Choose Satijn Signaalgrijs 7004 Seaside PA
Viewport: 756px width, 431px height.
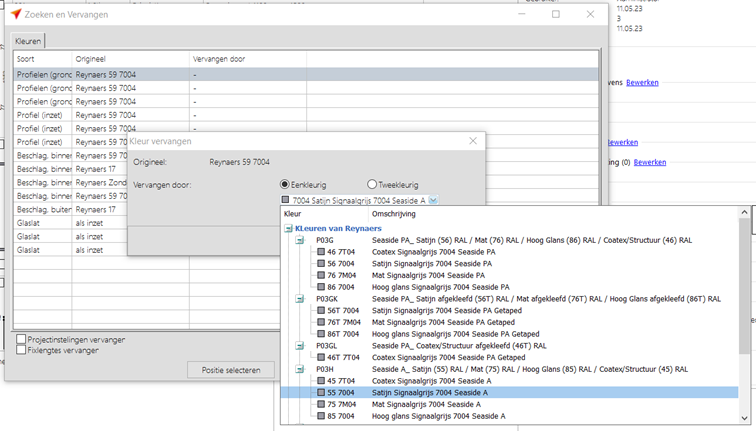pyautogui.click(x=432, y=264)
